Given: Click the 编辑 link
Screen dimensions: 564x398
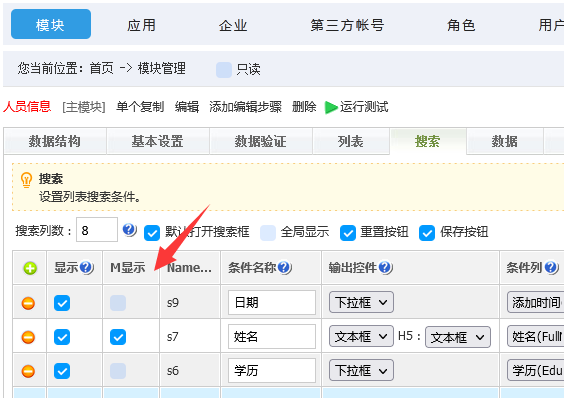Looking at the screenshot, I should click(187, 107).
